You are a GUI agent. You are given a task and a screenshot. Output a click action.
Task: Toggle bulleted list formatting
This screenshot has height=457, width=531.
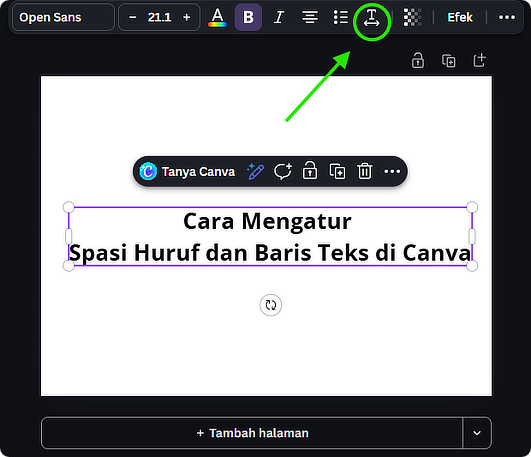pos(341,17)
